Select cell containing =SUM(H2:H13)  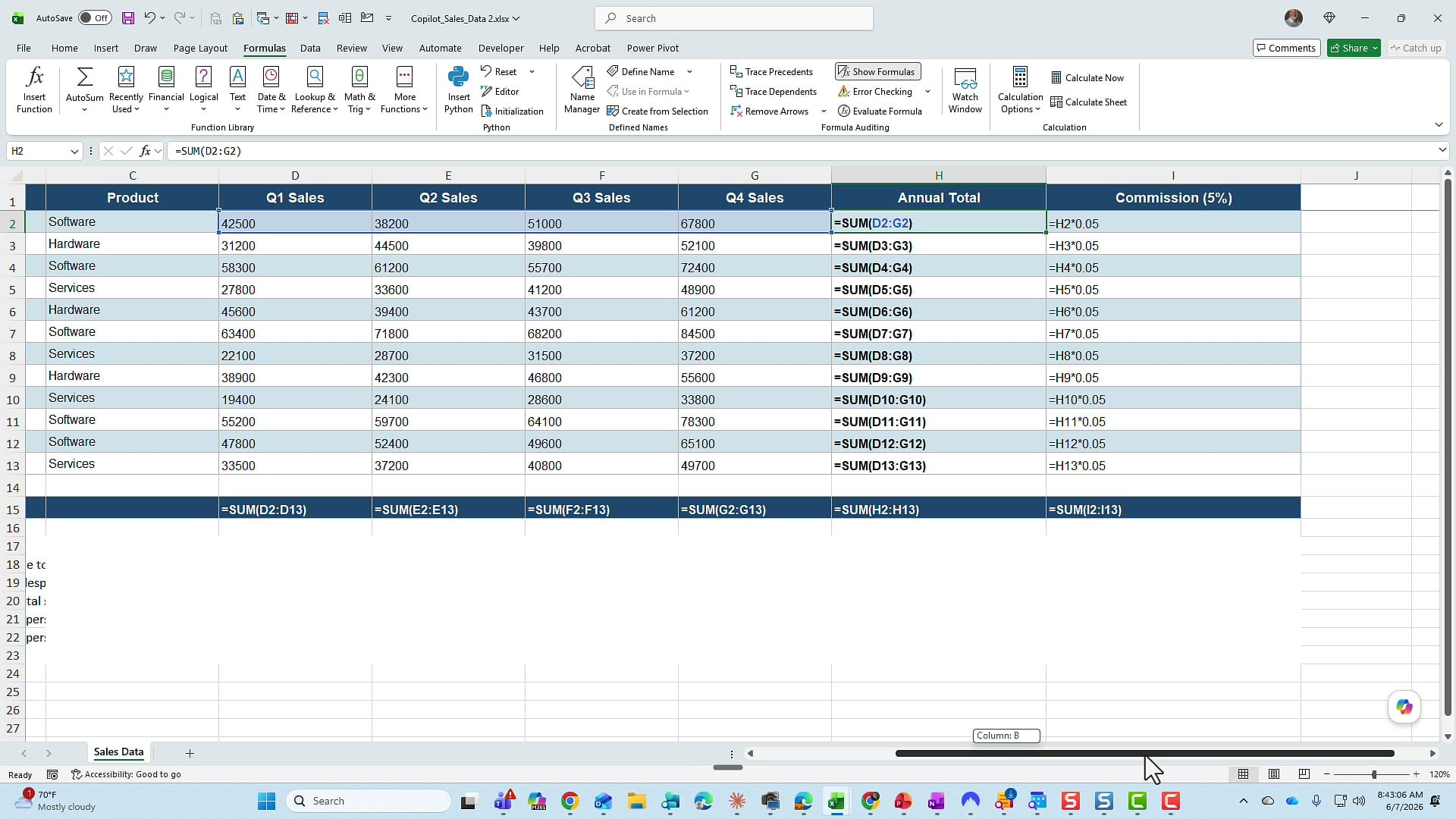click(x=938, y=509)
